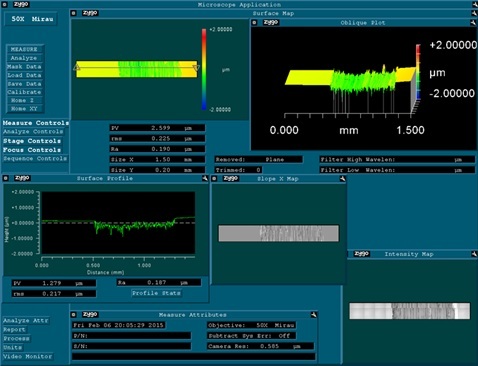Toggle Subtract Sys Err setting
This screenshot has width=478, height=366.
tap(252, 336)
